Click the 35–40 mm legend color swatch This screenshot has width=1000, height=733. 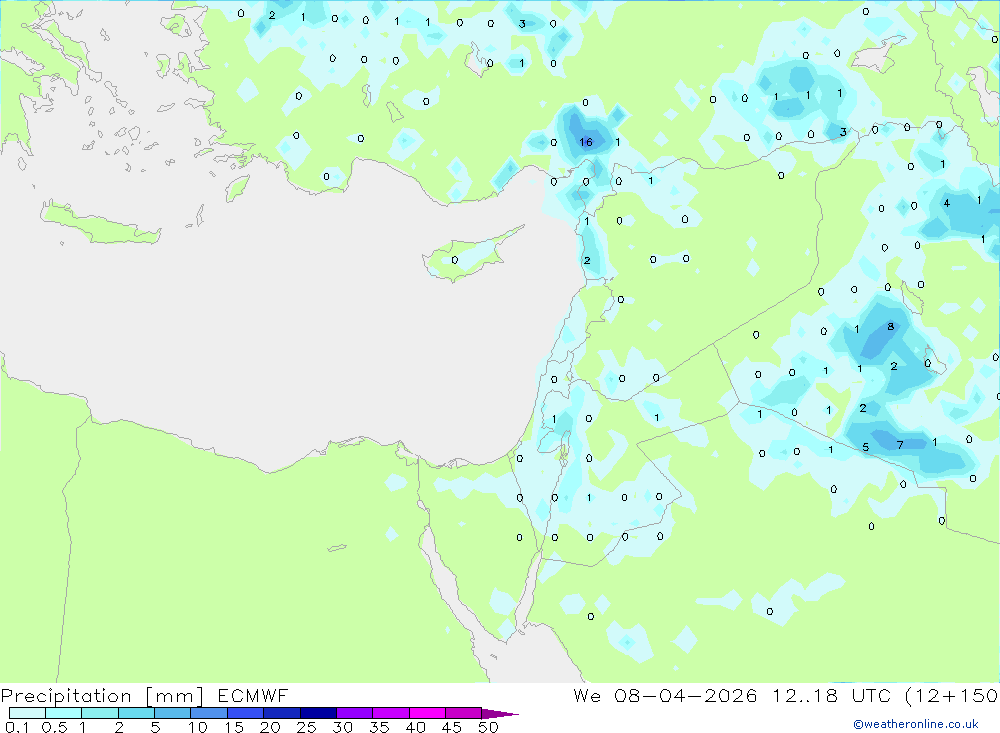pos(391,713)
